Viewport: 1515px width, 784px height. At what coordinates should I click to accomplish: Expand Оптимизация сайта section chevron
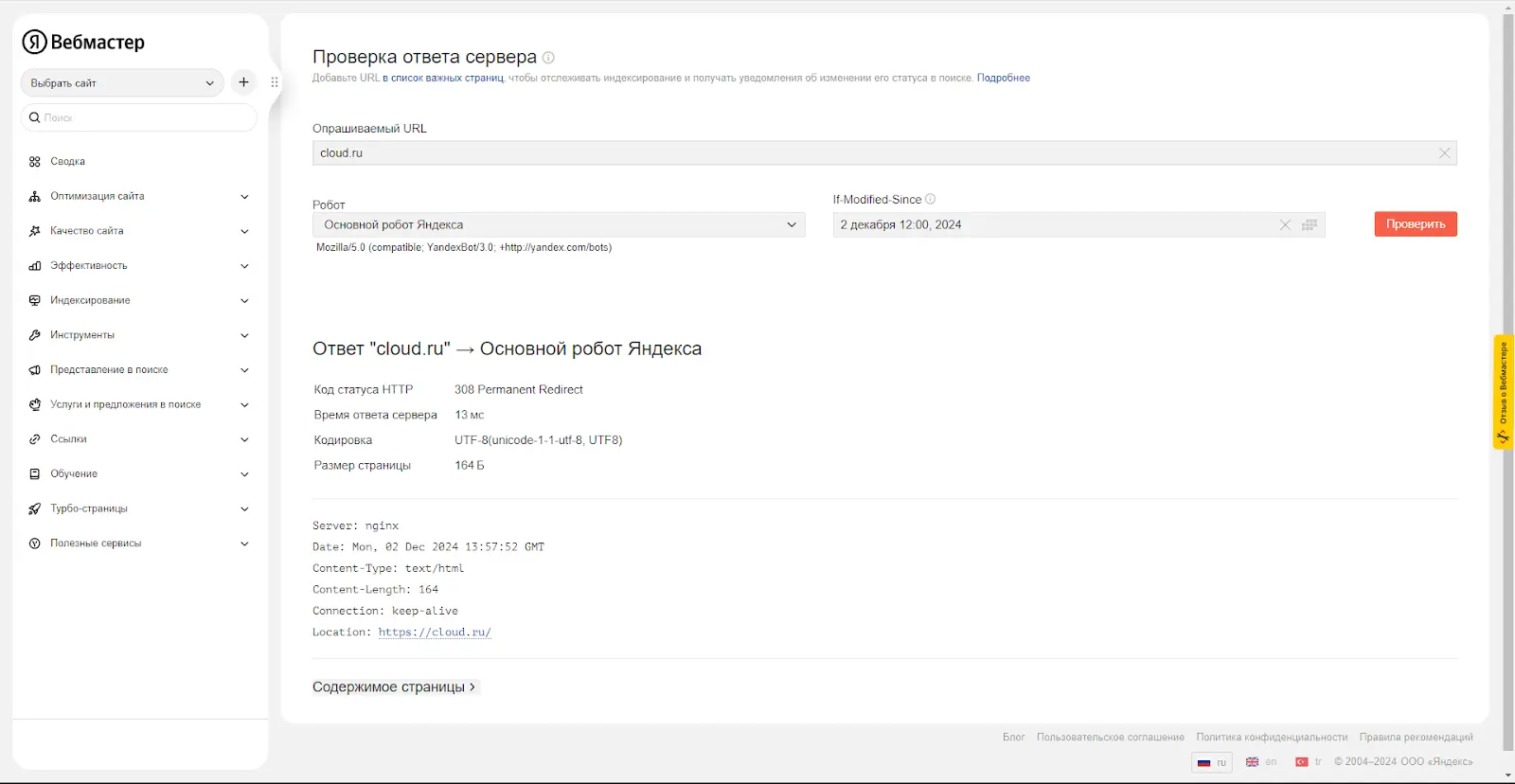coord(244,197)
